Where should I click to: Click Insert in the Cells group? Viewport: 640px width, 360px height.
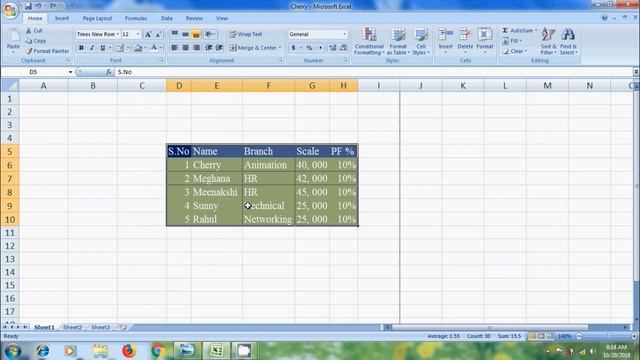click(445, 40)
